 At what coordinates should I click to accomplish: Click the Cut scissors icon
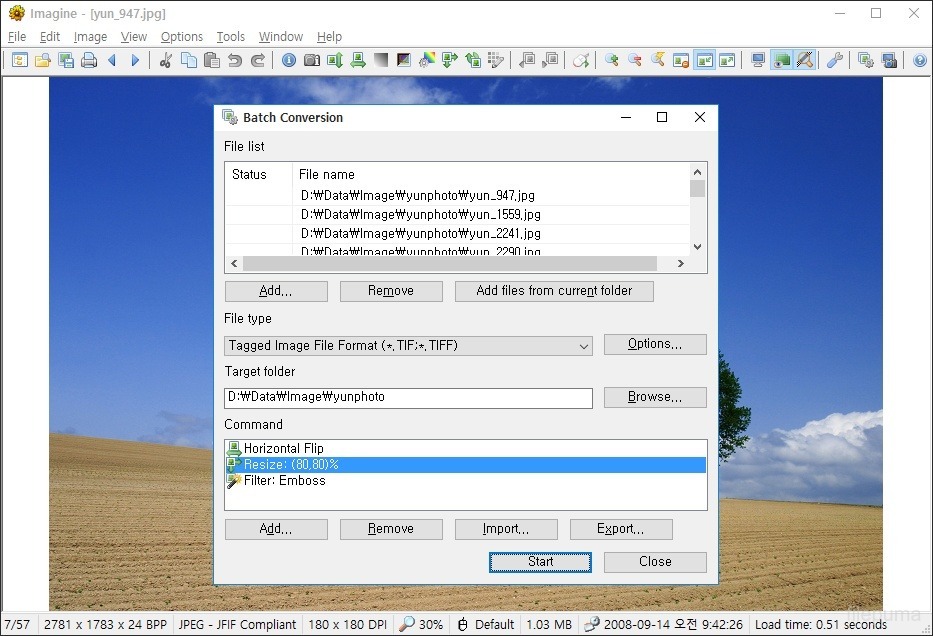pyautogui.click(x=166, y=60)
